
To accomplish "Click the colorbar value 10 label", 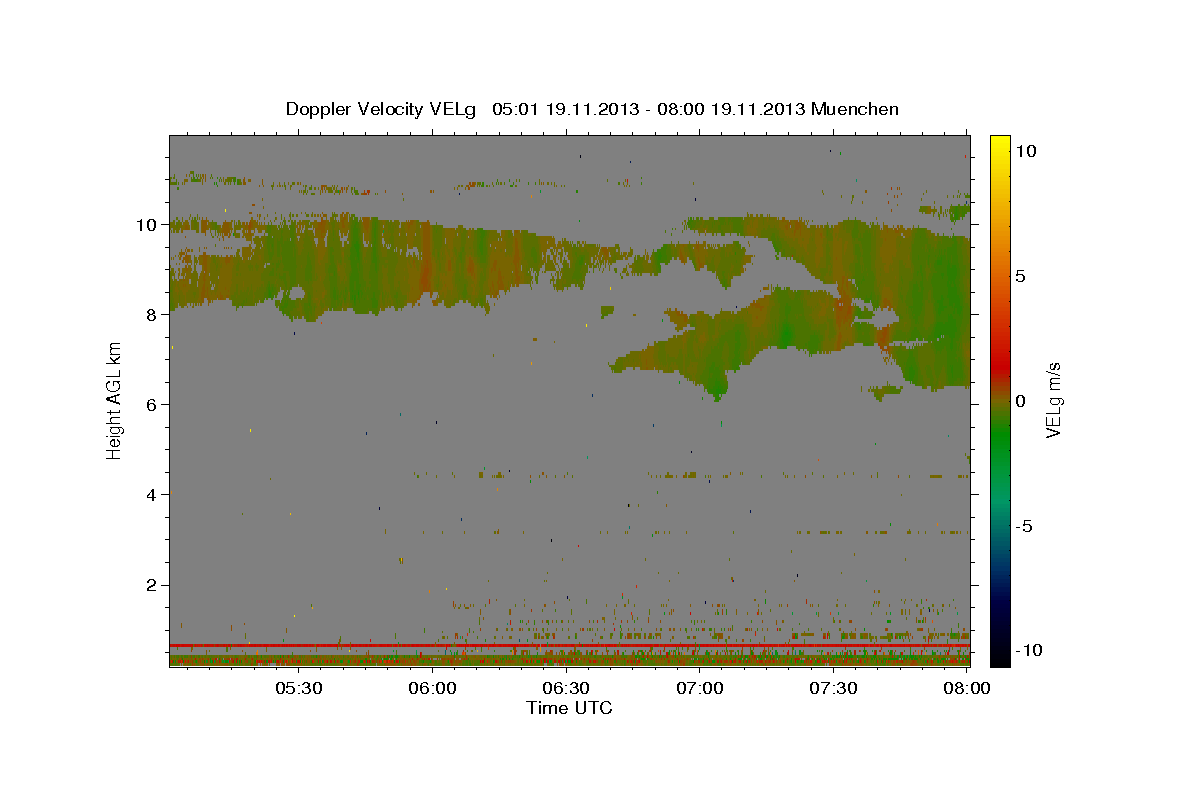I will tap(1025, 150).
